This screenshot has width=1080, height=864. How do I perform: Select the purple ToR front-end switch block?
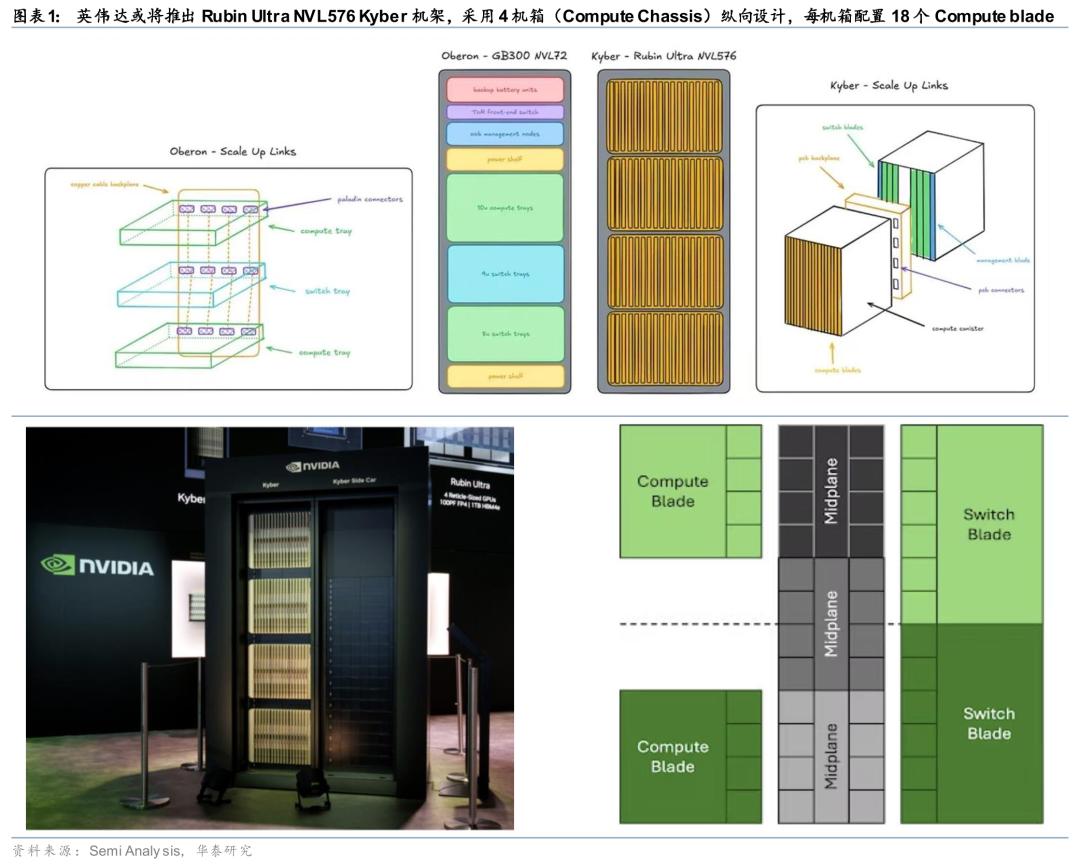[x=505, y=112]
